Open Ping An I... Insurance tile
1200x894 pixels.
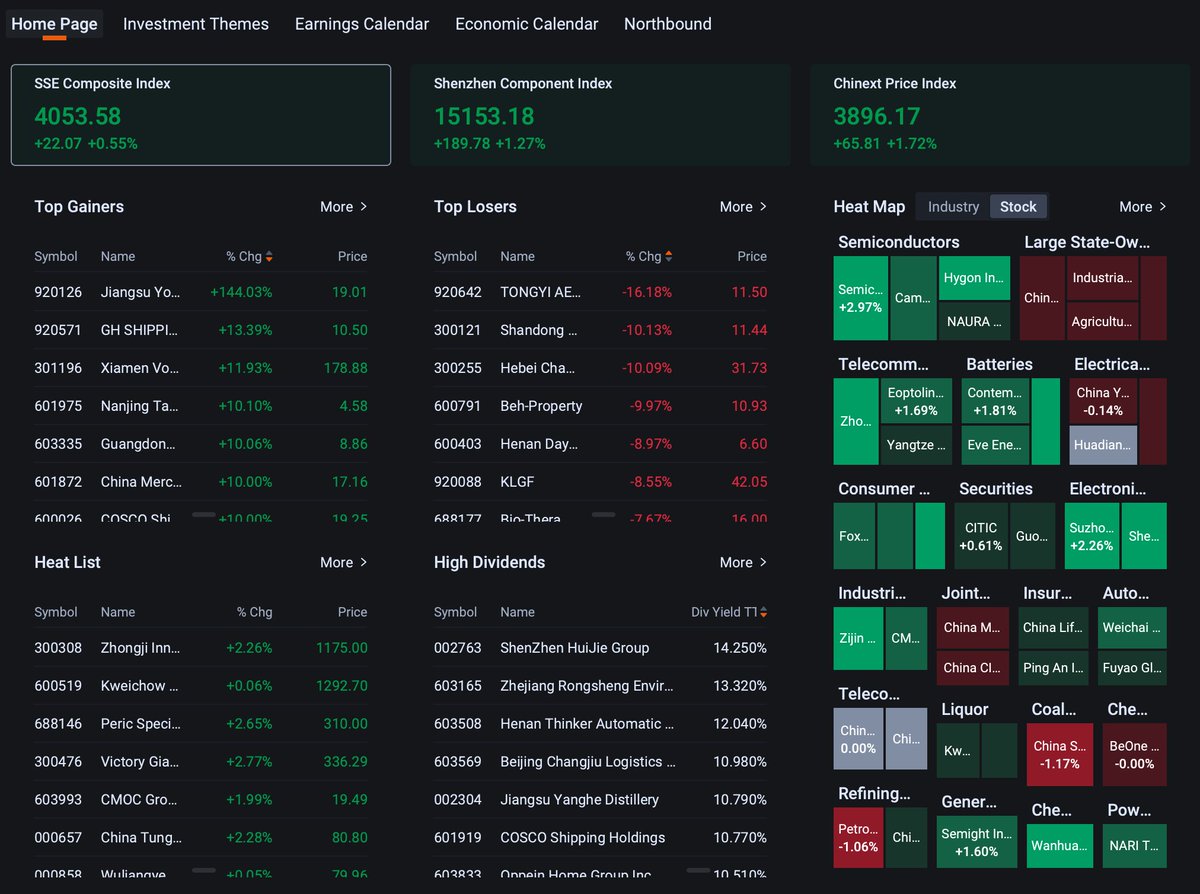point(1052,667)
